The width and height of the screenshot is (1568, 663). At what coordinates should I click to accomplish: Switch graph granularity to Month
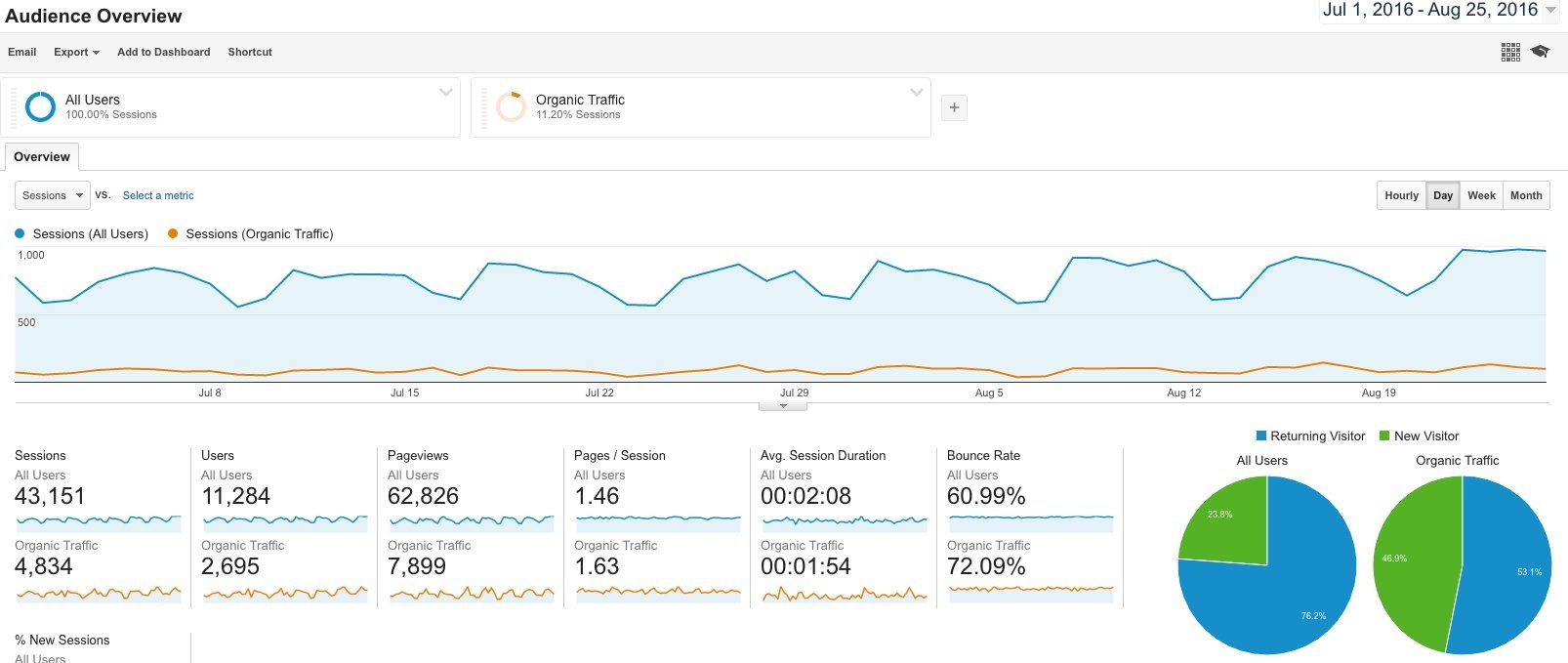pos(1526,195)
